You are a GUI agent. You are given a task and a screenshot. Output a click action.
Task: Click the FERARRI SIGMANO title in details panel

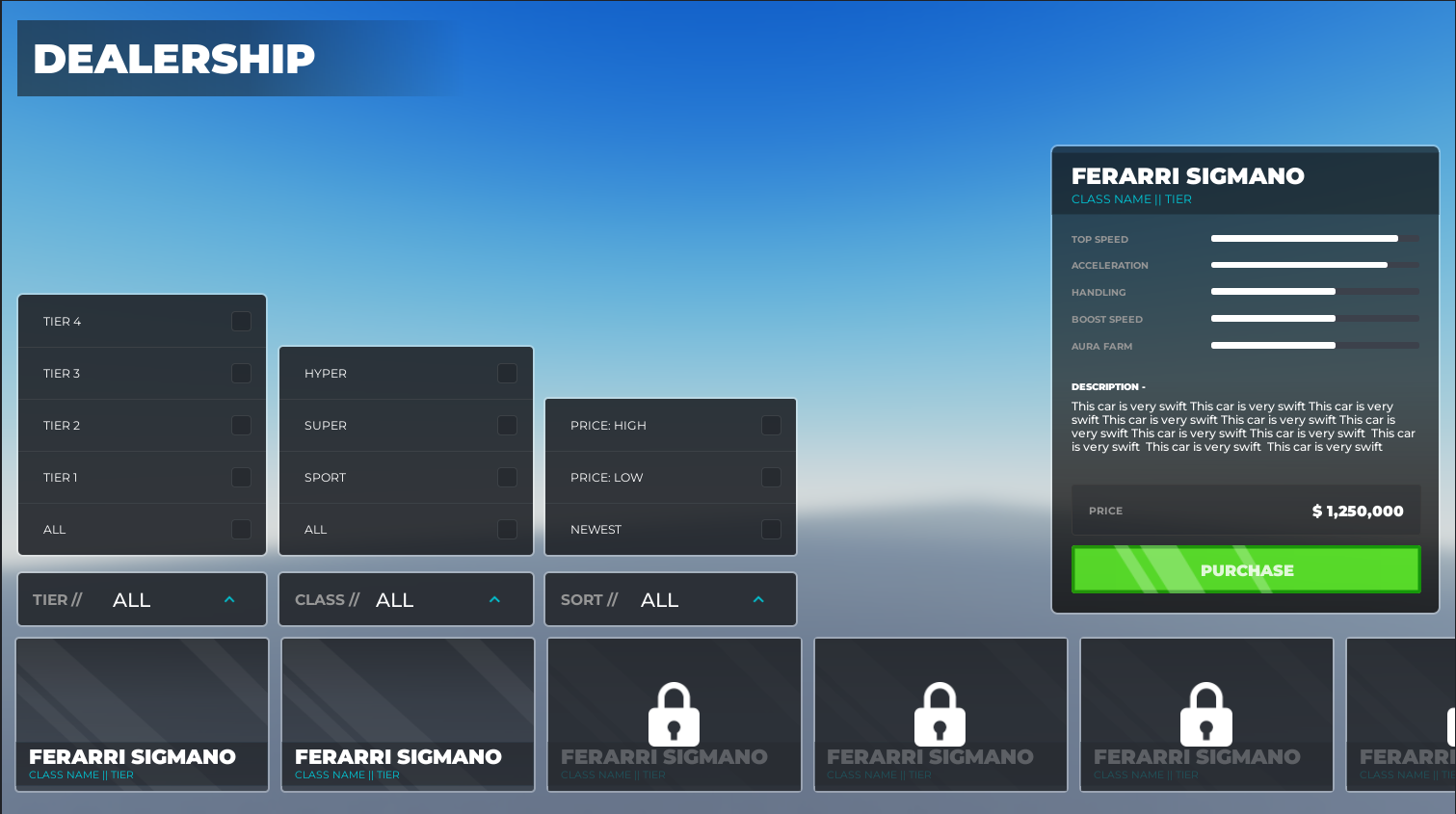1188,176
